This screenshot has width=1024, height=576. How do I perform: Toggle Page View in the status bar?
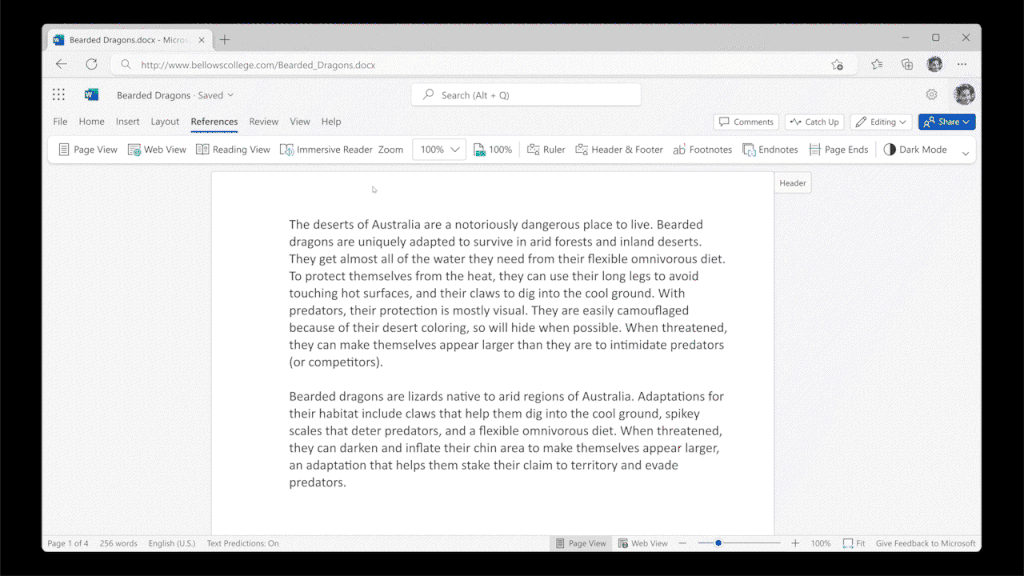(580, 543)
